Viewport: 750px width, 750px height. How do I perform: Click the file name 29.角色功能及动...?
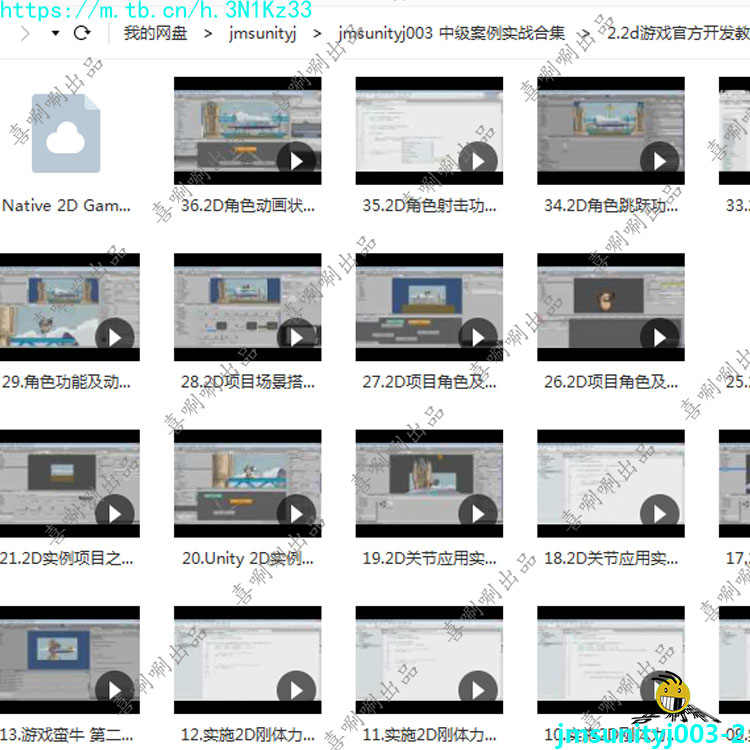point(66,382)
